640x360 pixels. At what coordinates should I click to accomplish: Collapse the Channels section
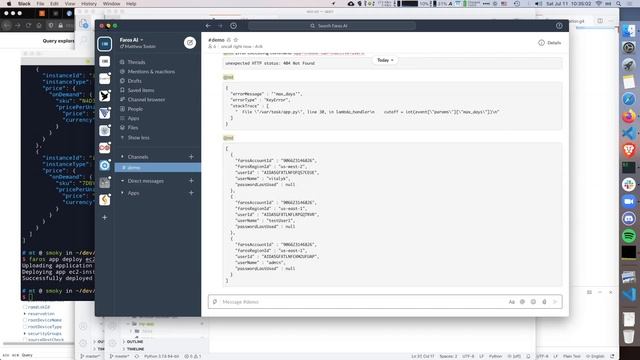(x=122, y=157)
